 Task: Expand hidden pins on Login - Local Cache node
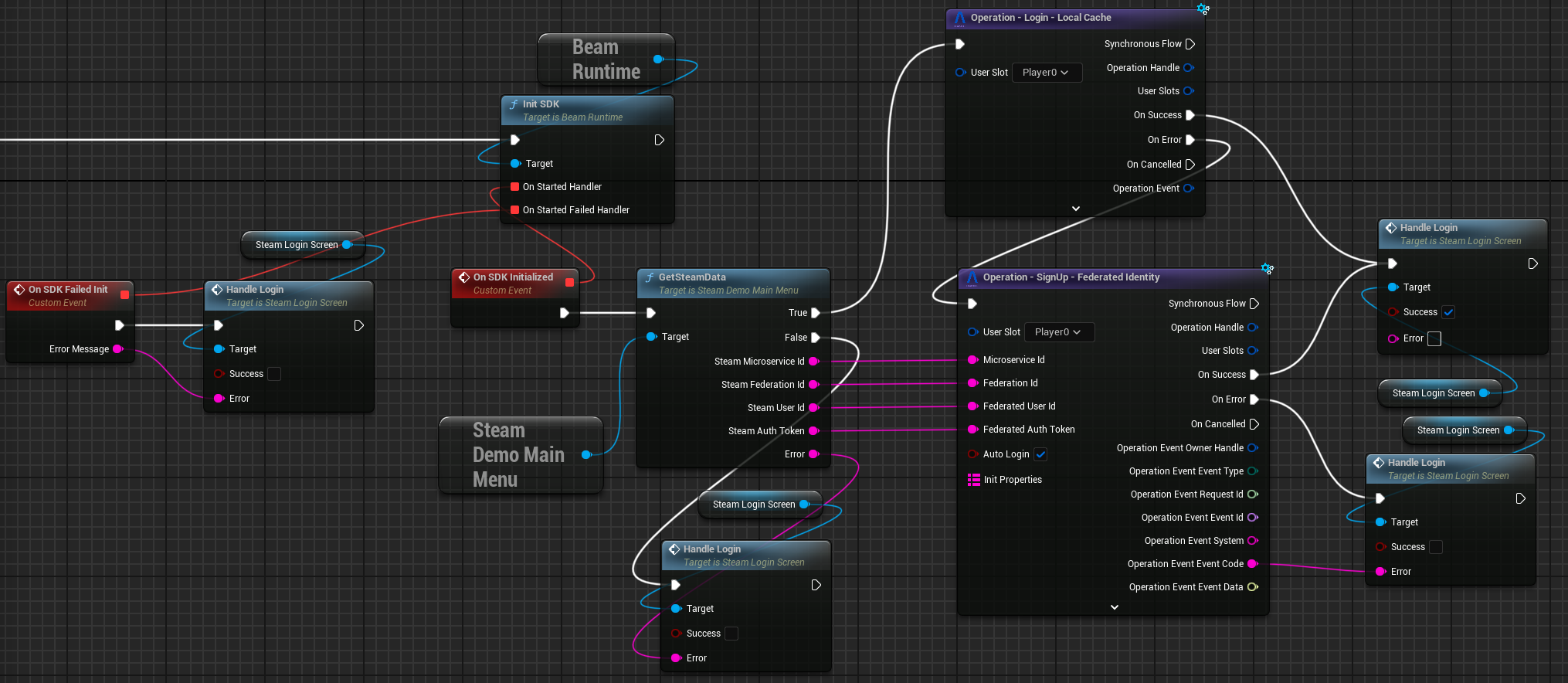pyautogui.click(x=1075, y=209)
